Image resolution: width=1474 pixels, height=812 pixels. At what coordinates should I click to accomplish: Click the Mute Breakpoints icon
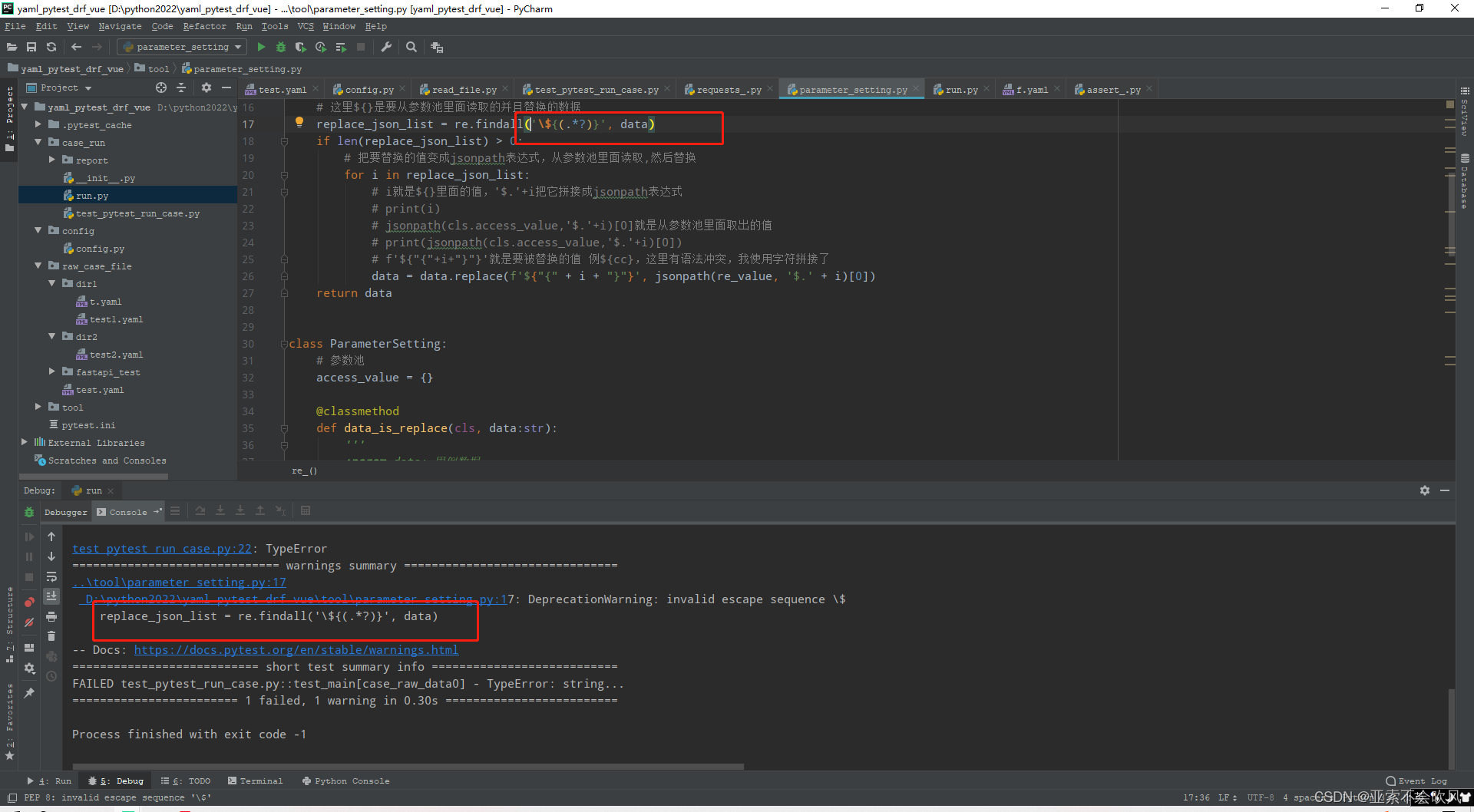29,622
